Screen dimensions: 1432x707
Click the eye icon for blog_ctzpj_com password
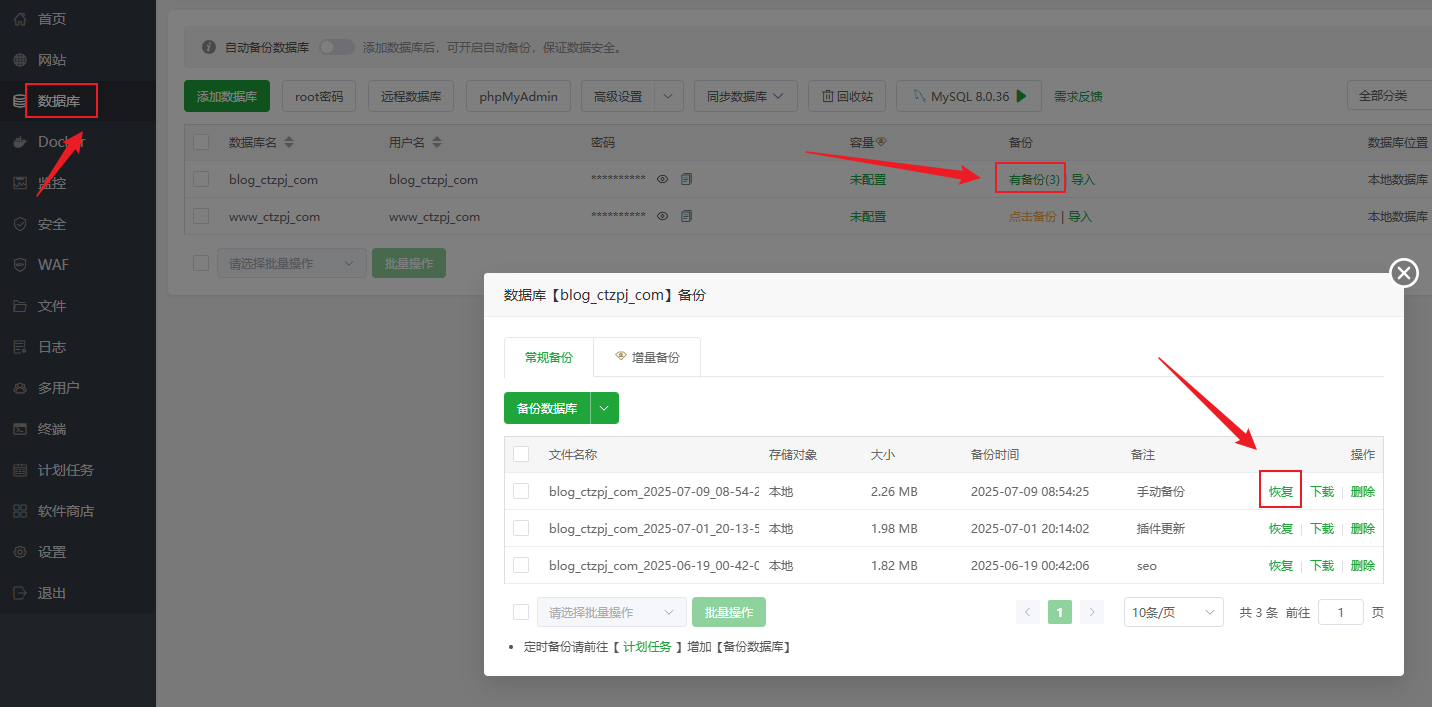pos(662,179)
